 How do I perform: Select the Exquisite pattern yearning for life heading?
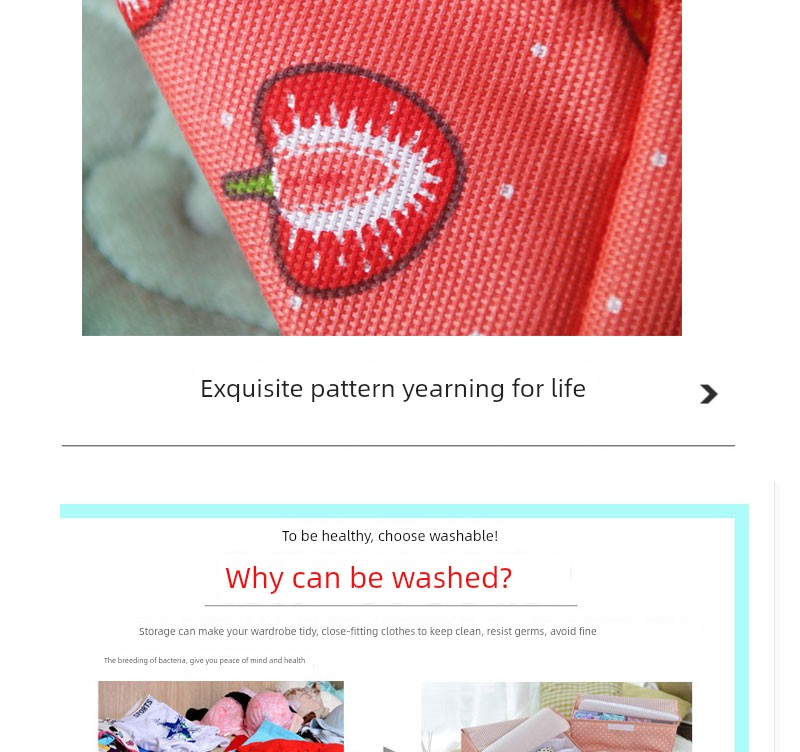coord(393,389)
